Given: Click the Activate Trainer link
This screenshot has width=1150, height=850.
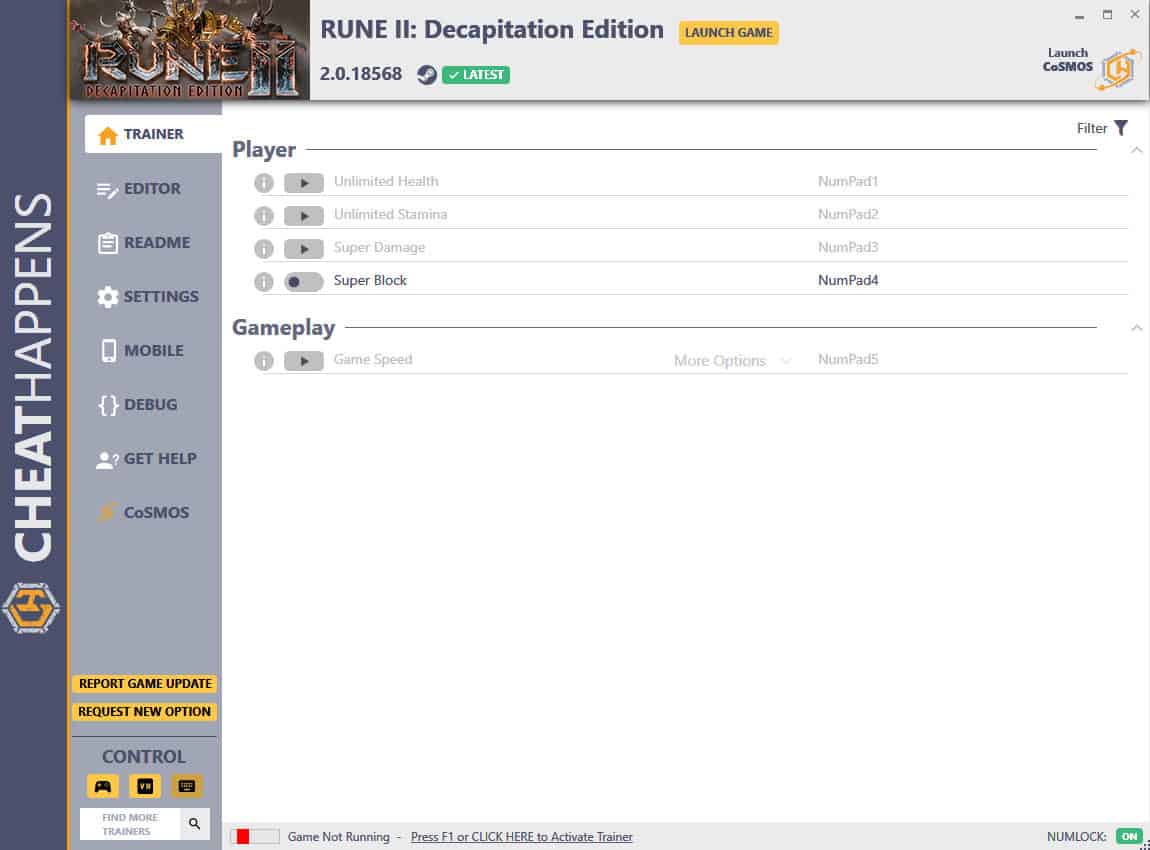Looking at the screenshot, I should [521, 837].
